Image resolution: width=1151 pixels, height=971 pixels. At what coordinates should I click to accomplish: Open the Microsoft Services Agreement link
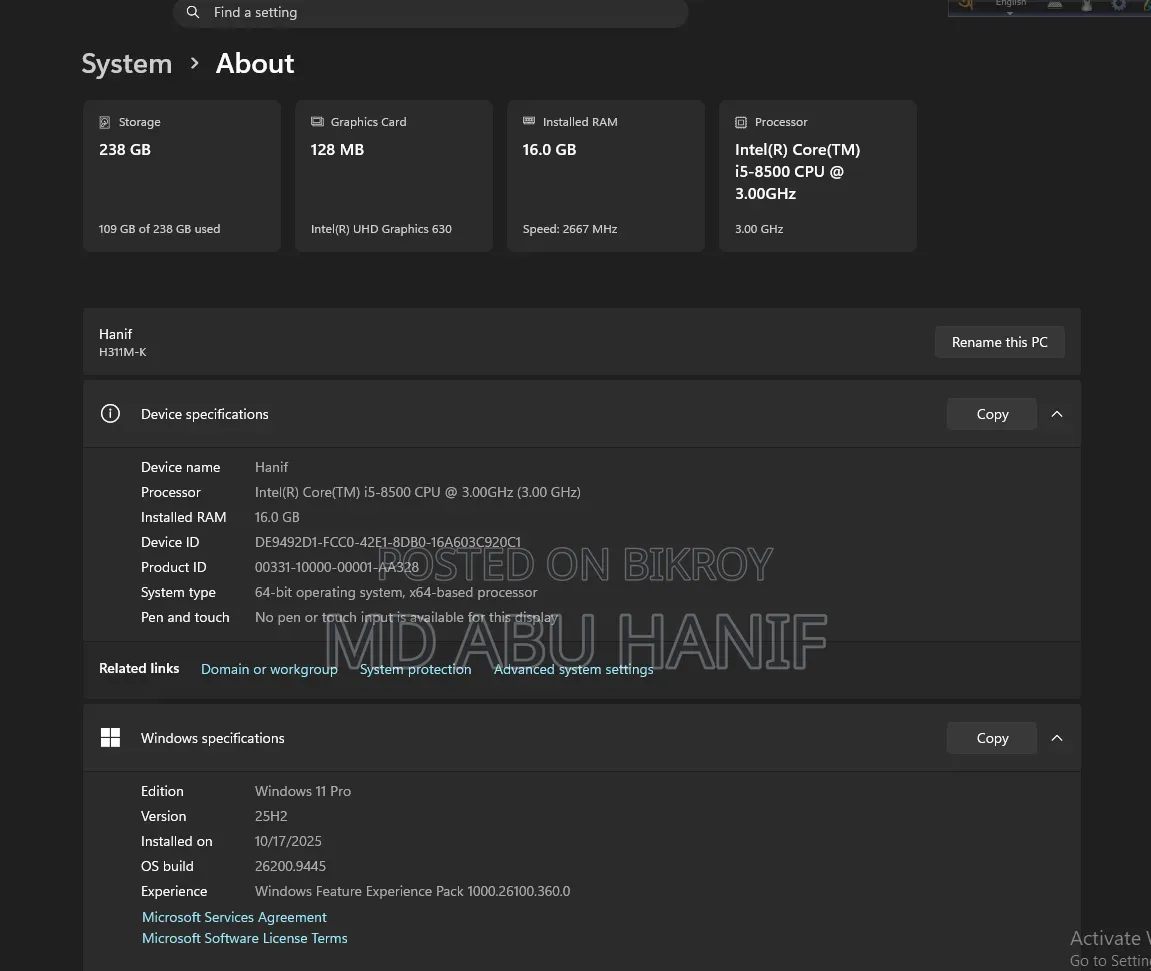coord(234,917)
